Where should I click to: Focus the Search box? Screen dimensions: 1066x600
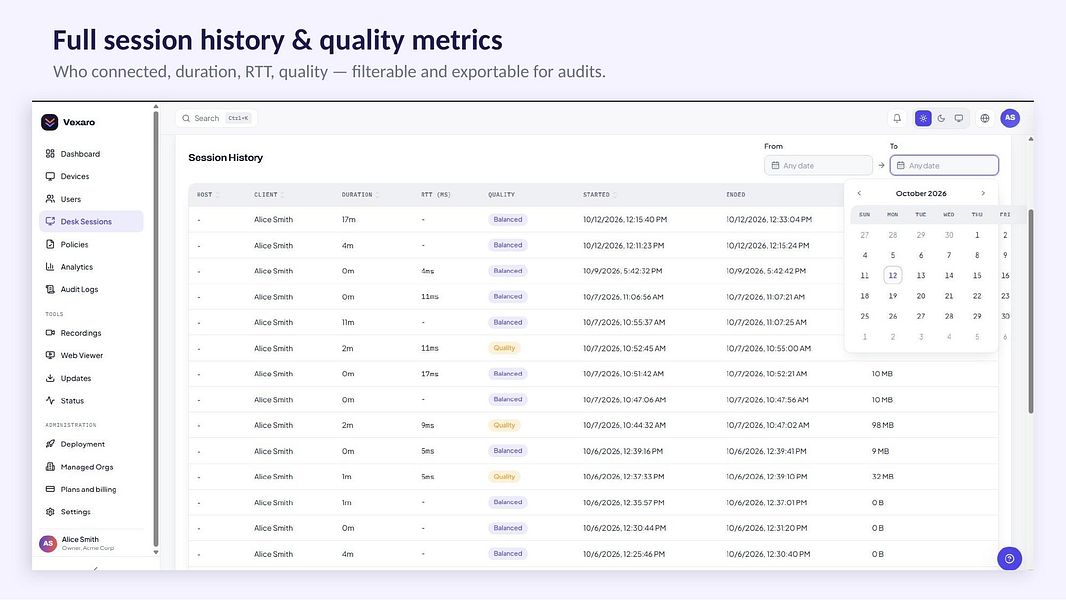click(216, 118)
